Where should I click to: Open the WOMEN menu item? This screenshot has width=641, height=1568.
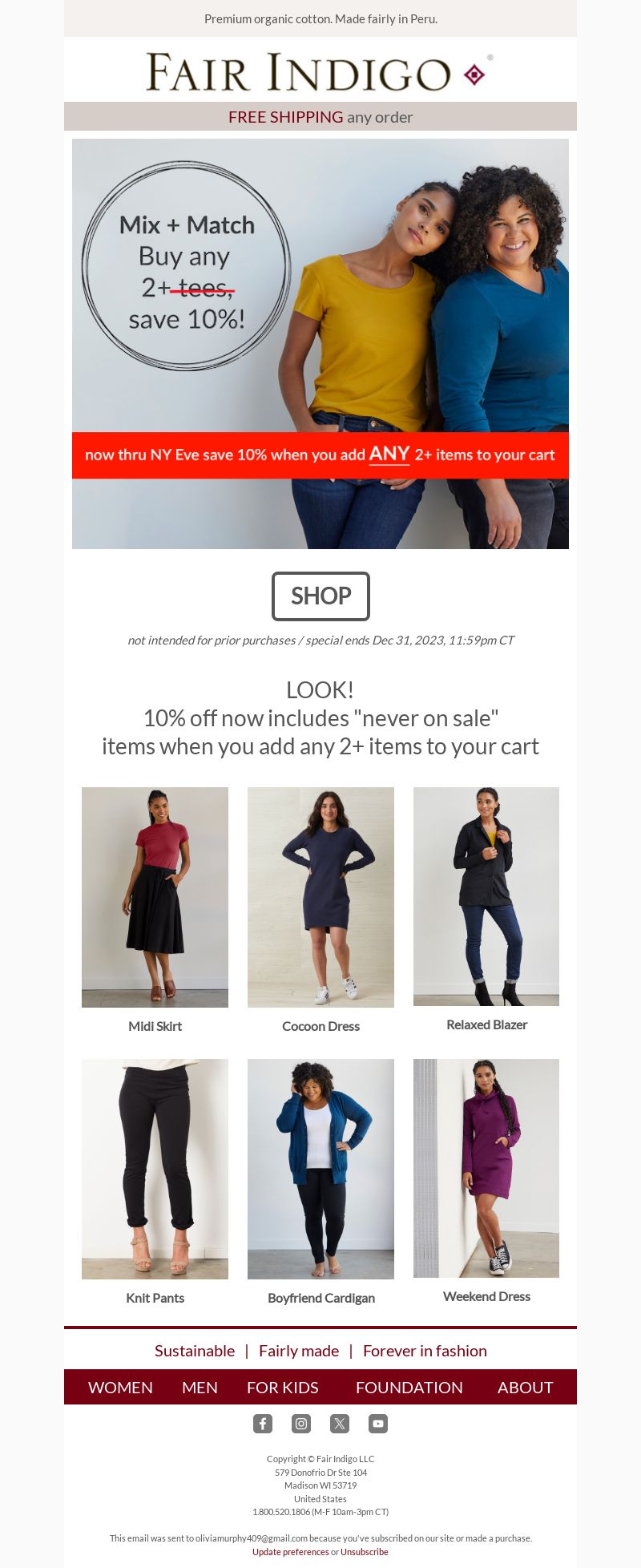[x=120, y=1388]
